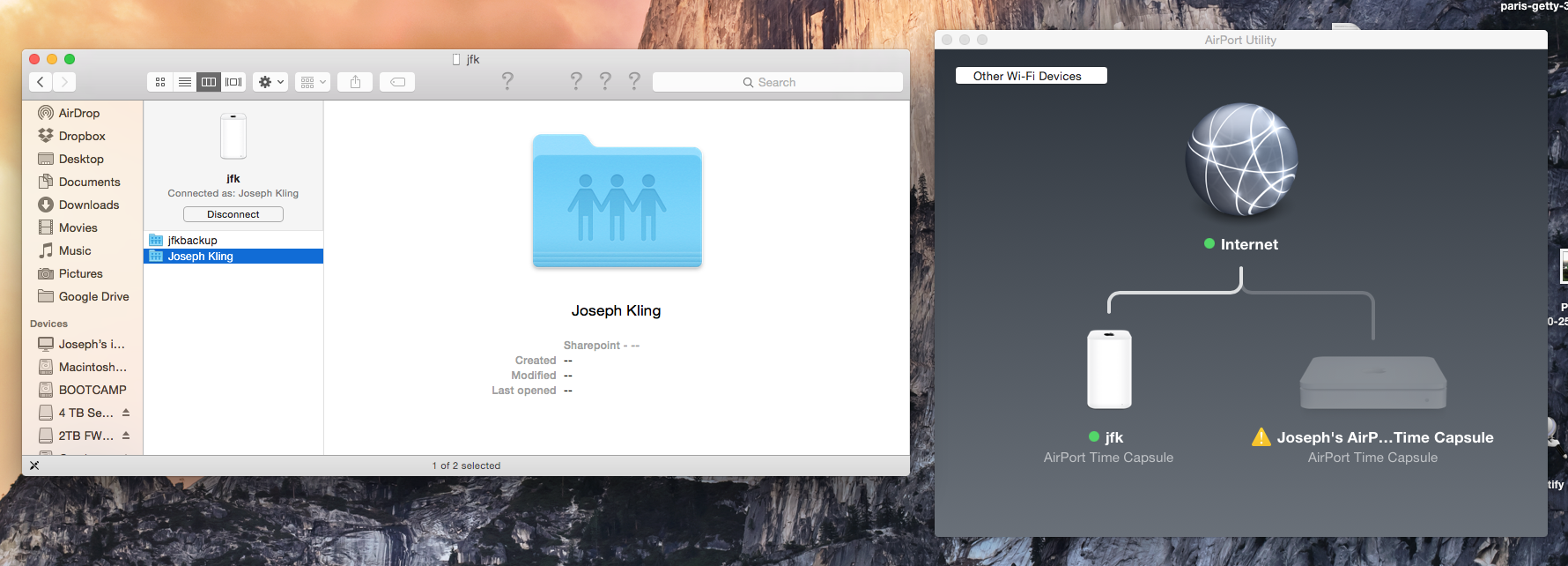The image size is (1568, 566).
Task: Open Music in the Finder sidebar
Action: [75, 250]
